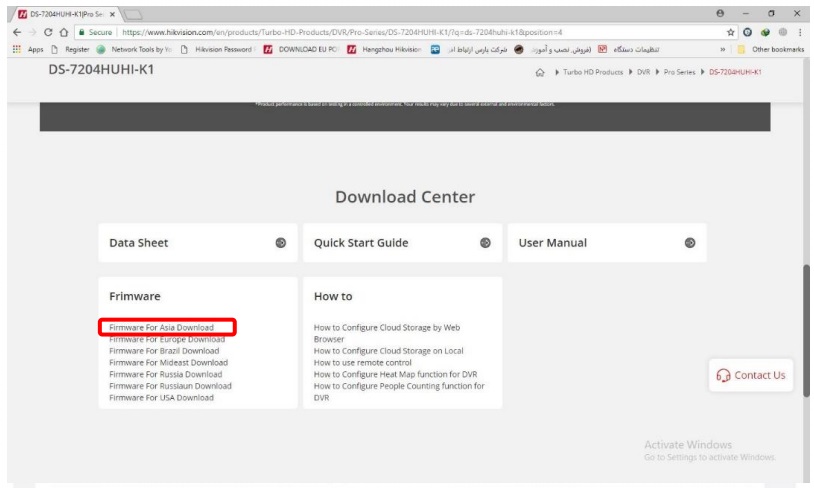
Task: Click the Contact Us headset icon
Action: pos(723,375)
